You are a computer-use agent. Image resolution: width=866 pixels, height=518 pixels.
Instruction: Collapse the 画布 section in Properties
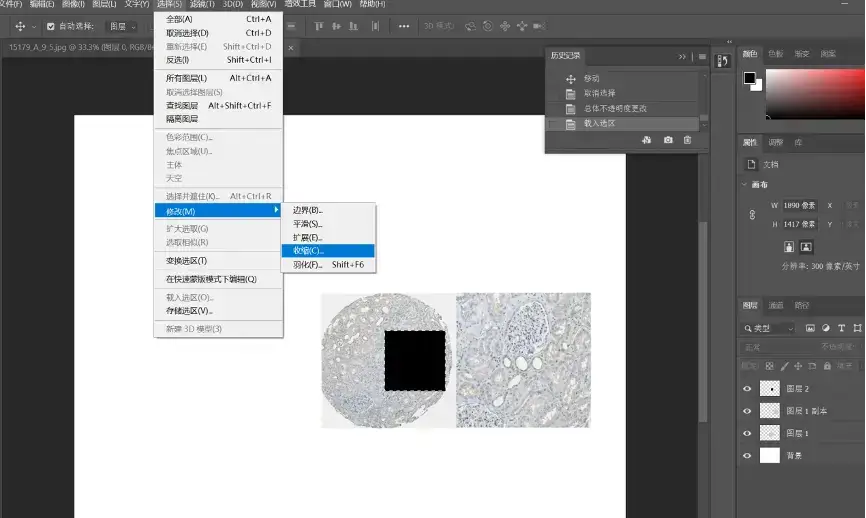click(745, 185)
